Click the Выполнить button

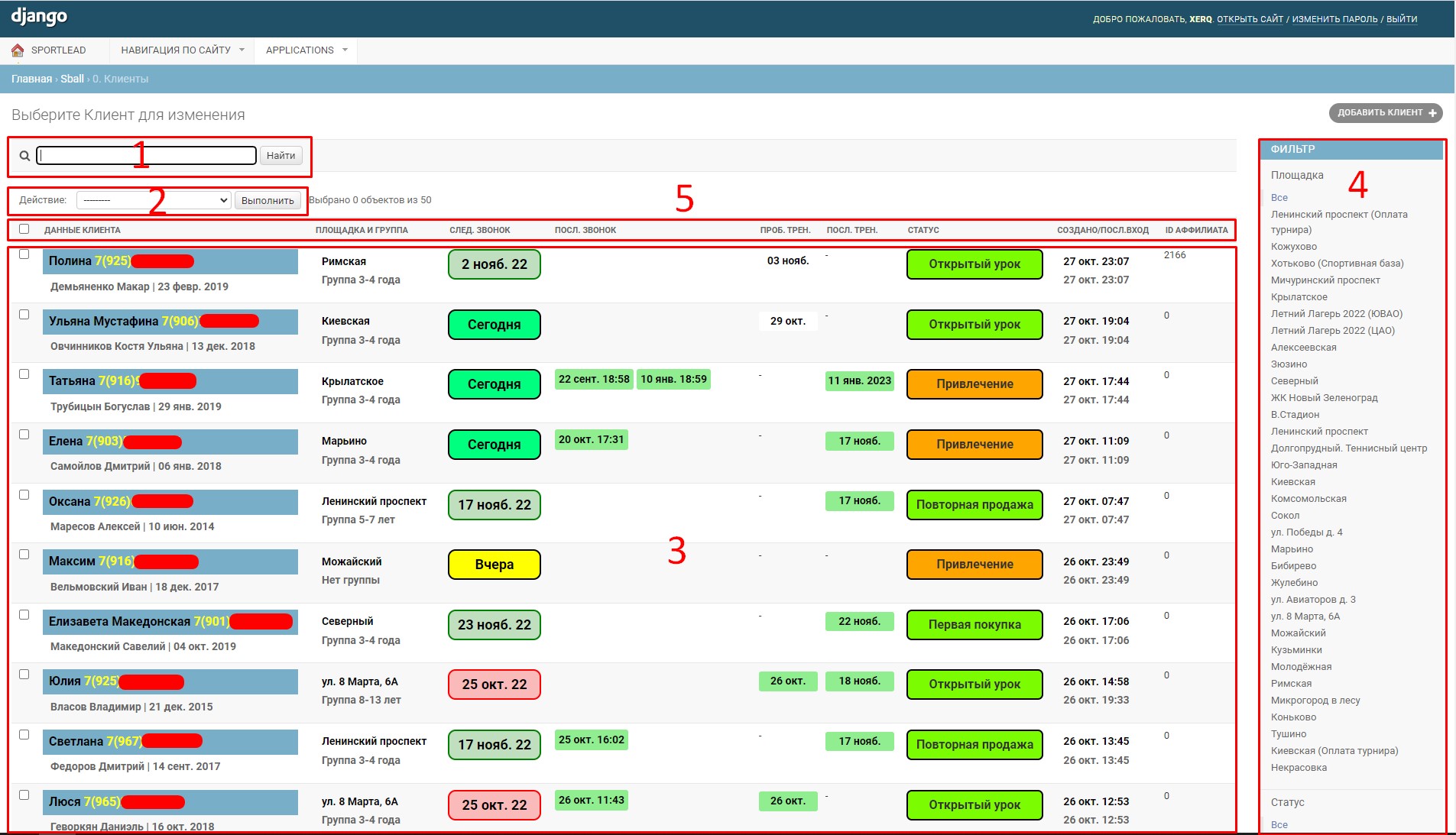click(x=268, y=200)
